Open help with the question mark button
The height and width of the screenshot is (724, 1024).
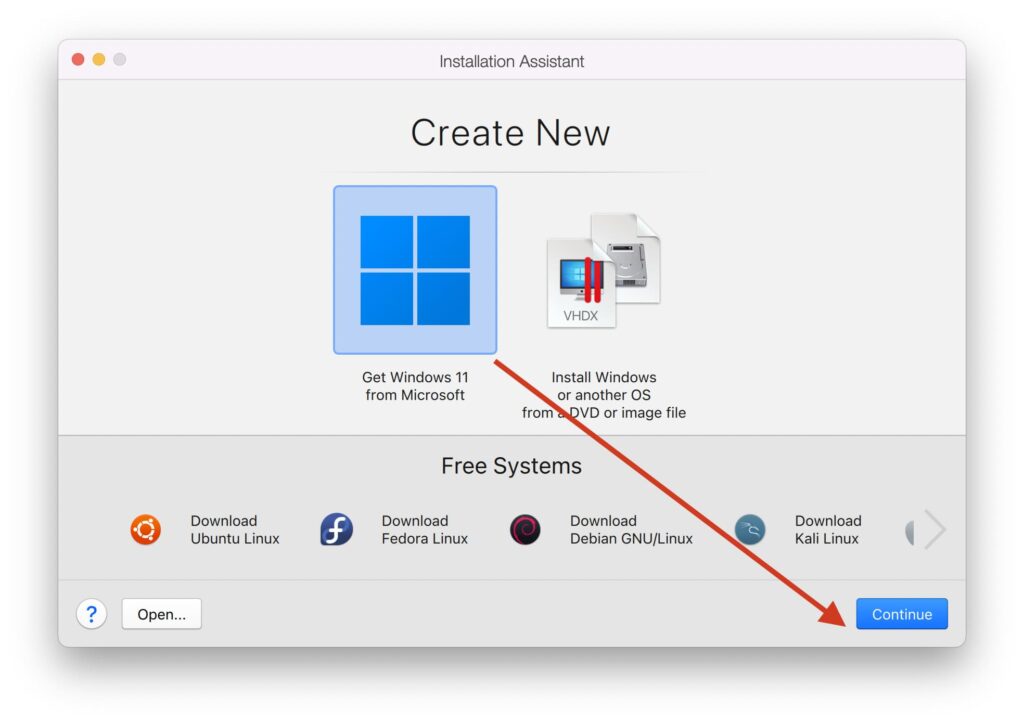pos(91,614)
